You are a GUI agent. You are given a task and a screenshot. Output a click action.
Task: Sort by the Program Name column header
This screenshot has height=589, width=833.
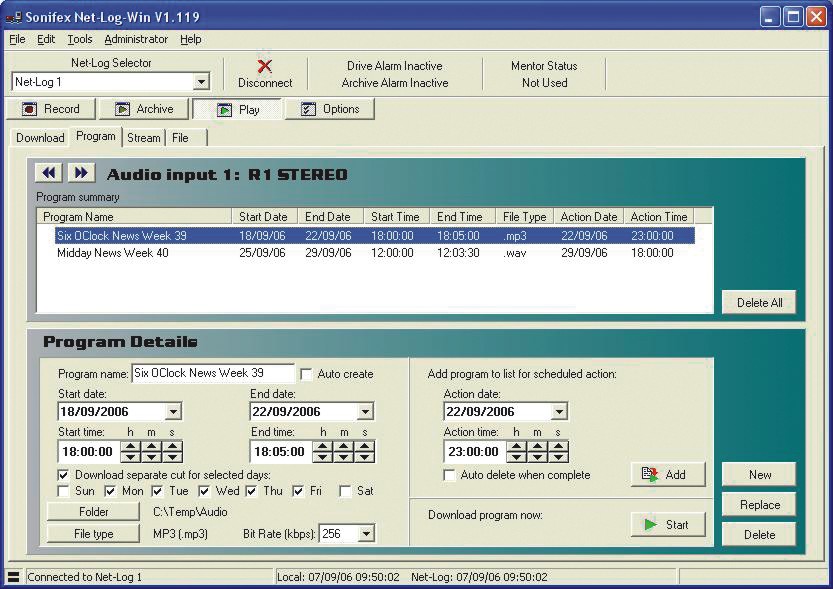[134, 217]
